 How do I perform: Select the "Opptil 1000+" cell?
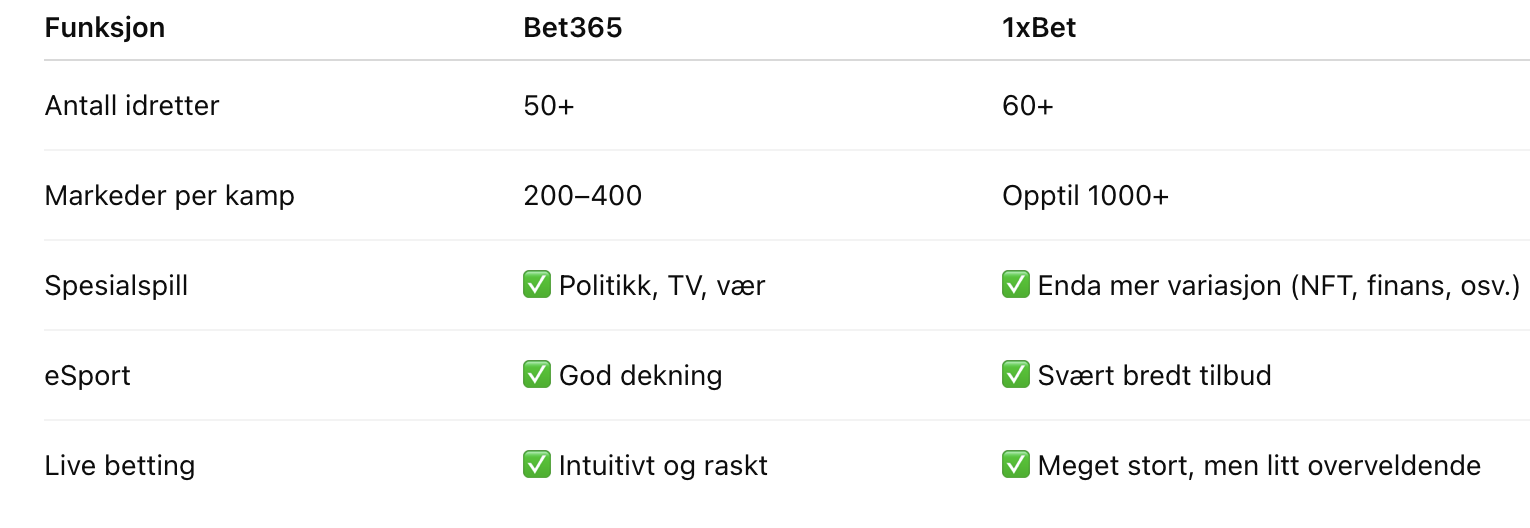(x=1085, y=196)
